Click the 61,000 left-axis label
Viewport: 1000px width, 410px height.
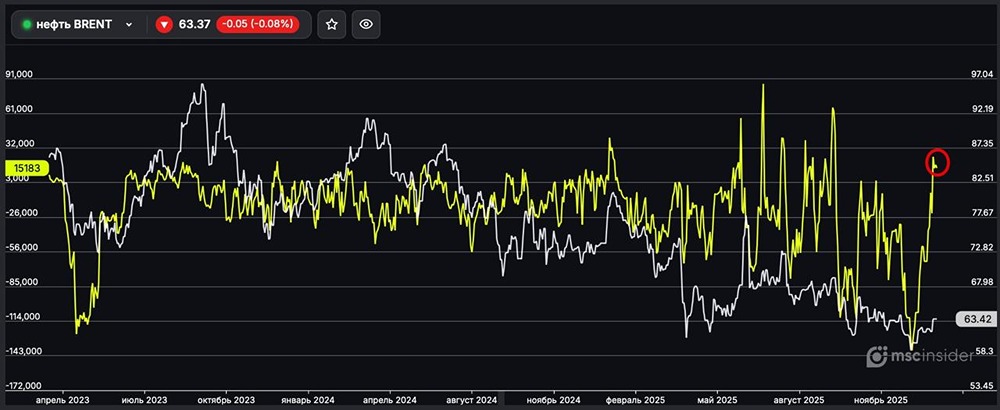[18, 109]
